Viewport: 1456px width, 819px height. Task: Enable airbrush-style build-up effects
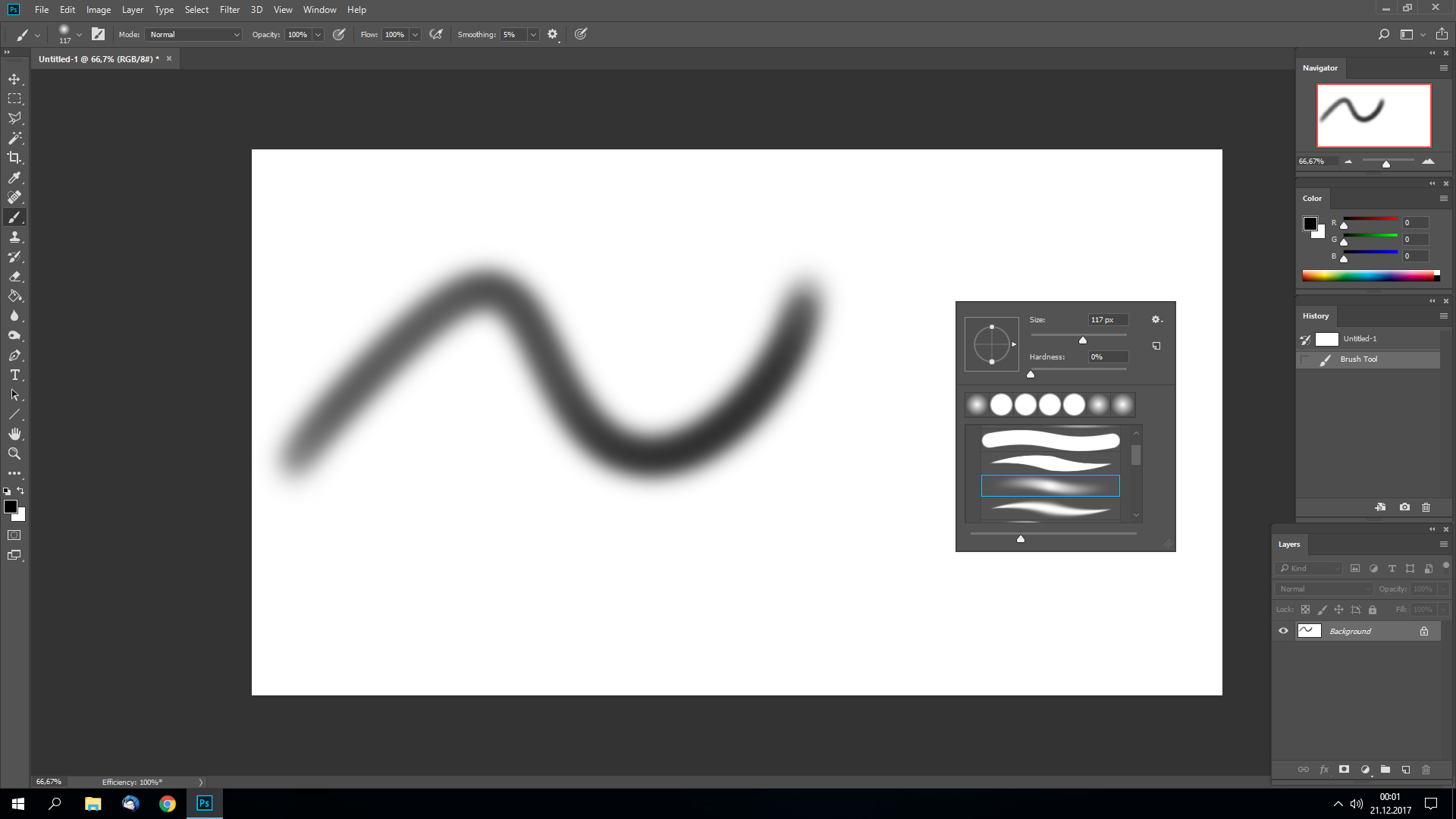(436, 34)
